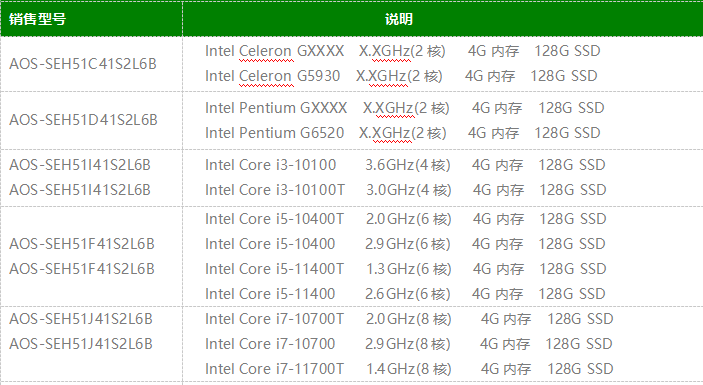Screen dimensions: 703x385
Task: Click the Intel Core i7-10700T line
Action: [x=409, y=319]
